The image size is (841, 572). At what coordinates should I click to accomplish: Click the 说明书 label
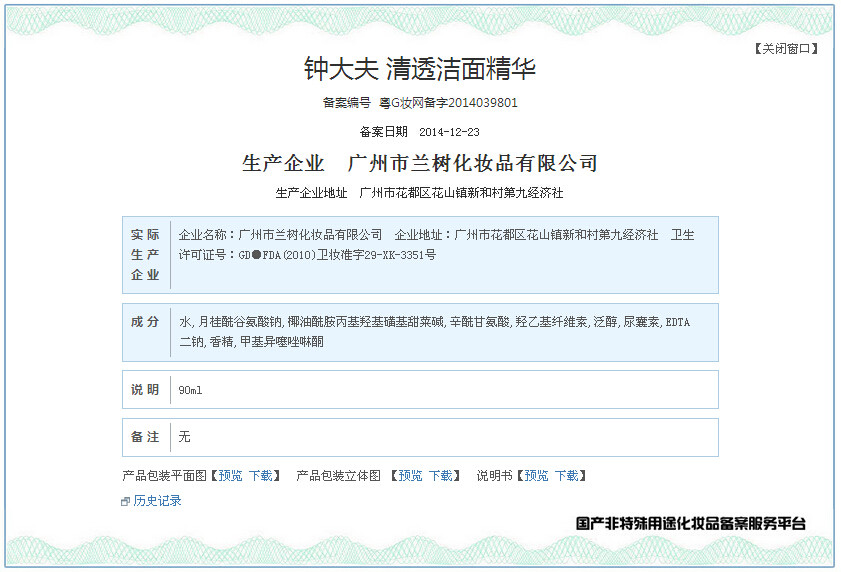[495, 476]
